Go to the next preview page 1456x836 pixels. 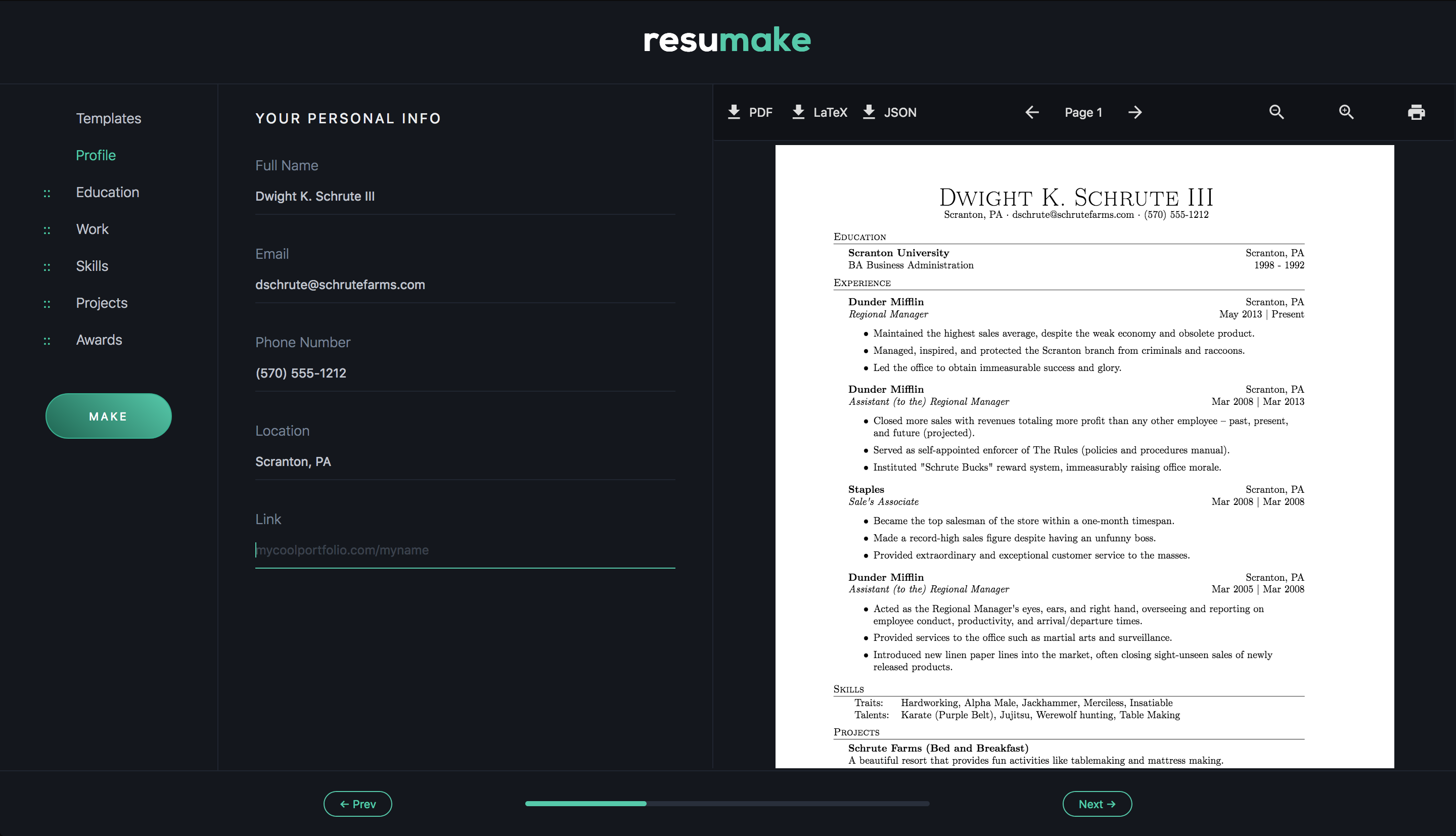[x=1135, y=113]
